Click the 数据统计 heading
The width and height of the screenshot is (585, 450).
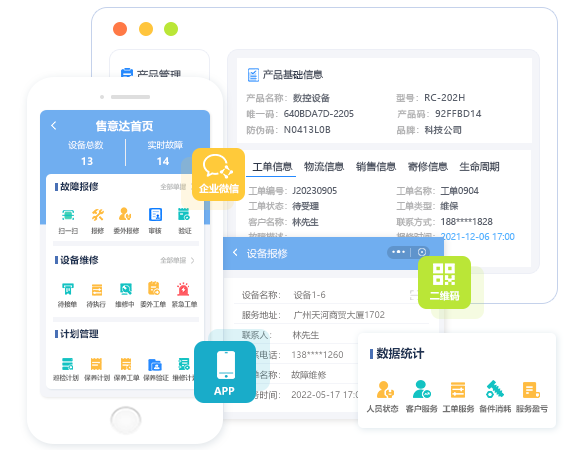tap(400, 353)
